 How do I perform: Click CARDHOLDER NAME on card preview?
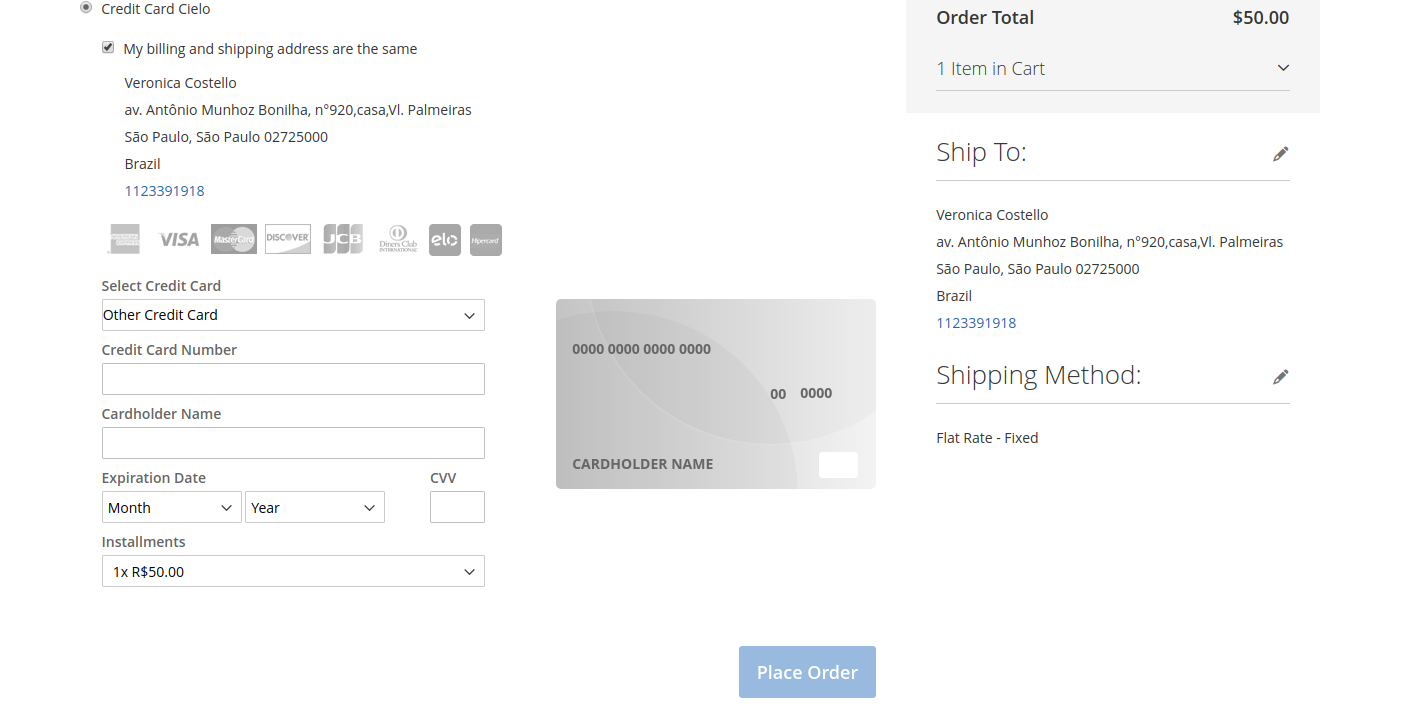click(643, 464)
